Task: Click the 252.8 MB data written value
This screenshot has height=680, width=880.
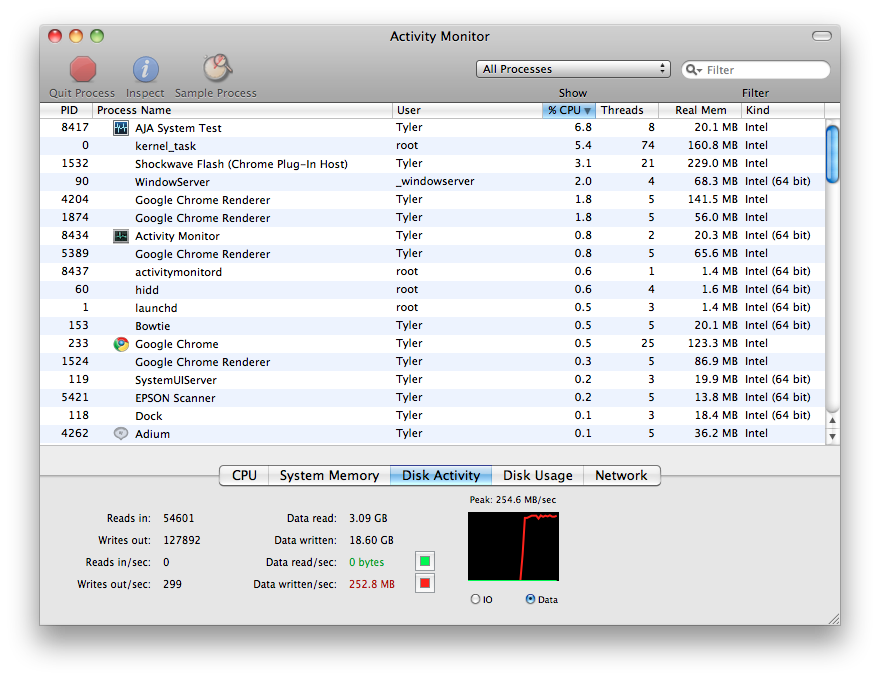Action: point(372,584)
